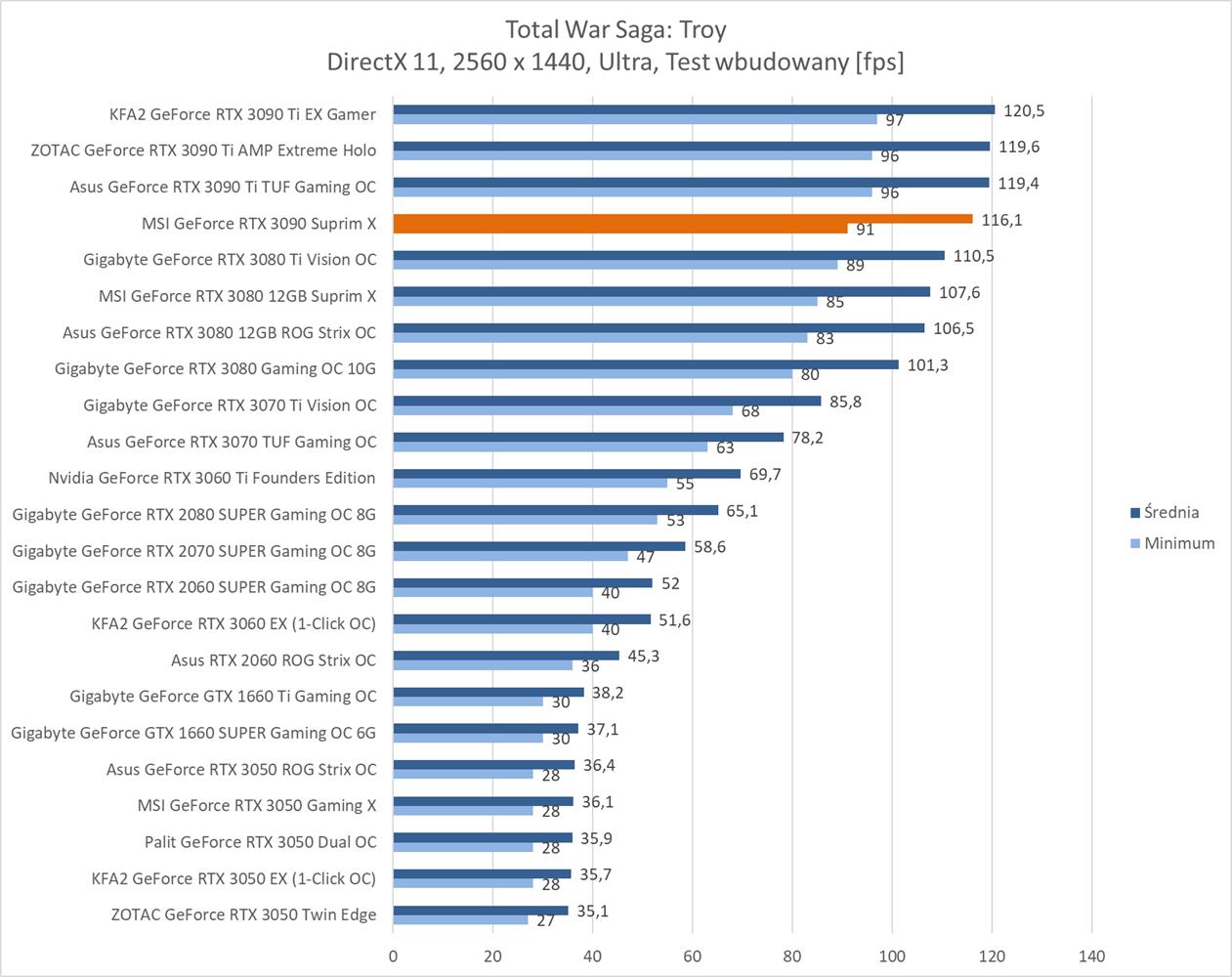Click the average value "69,7"
Viewport: 1232px width, 977px height.
point(765,474)
